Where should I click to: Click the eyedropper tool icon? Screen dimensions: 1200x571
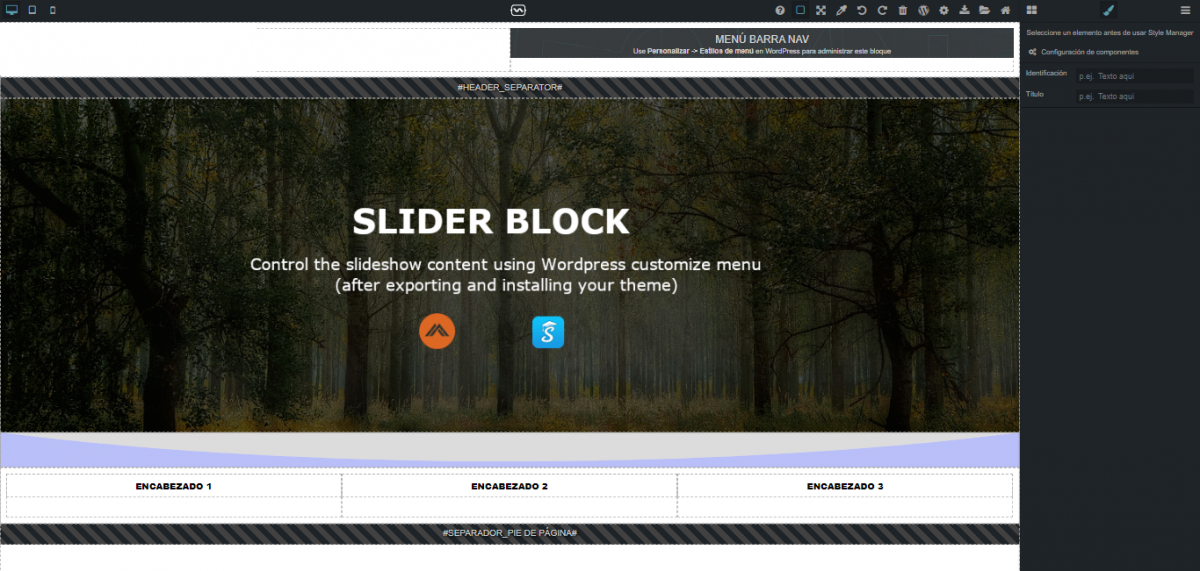(x=841, y=10)
